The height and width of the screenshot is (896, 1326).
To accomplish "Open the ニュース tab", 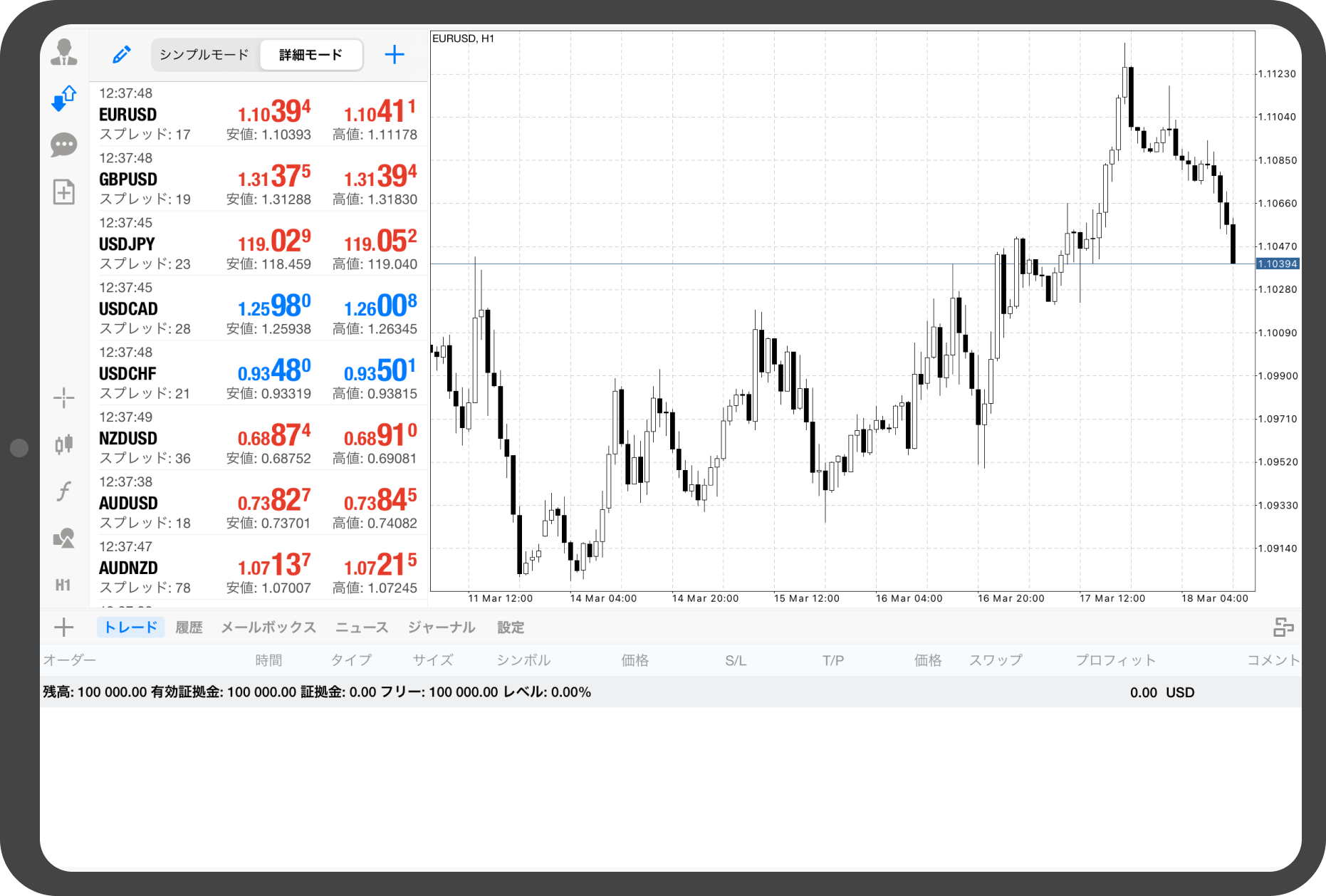I will click(362, 627).
